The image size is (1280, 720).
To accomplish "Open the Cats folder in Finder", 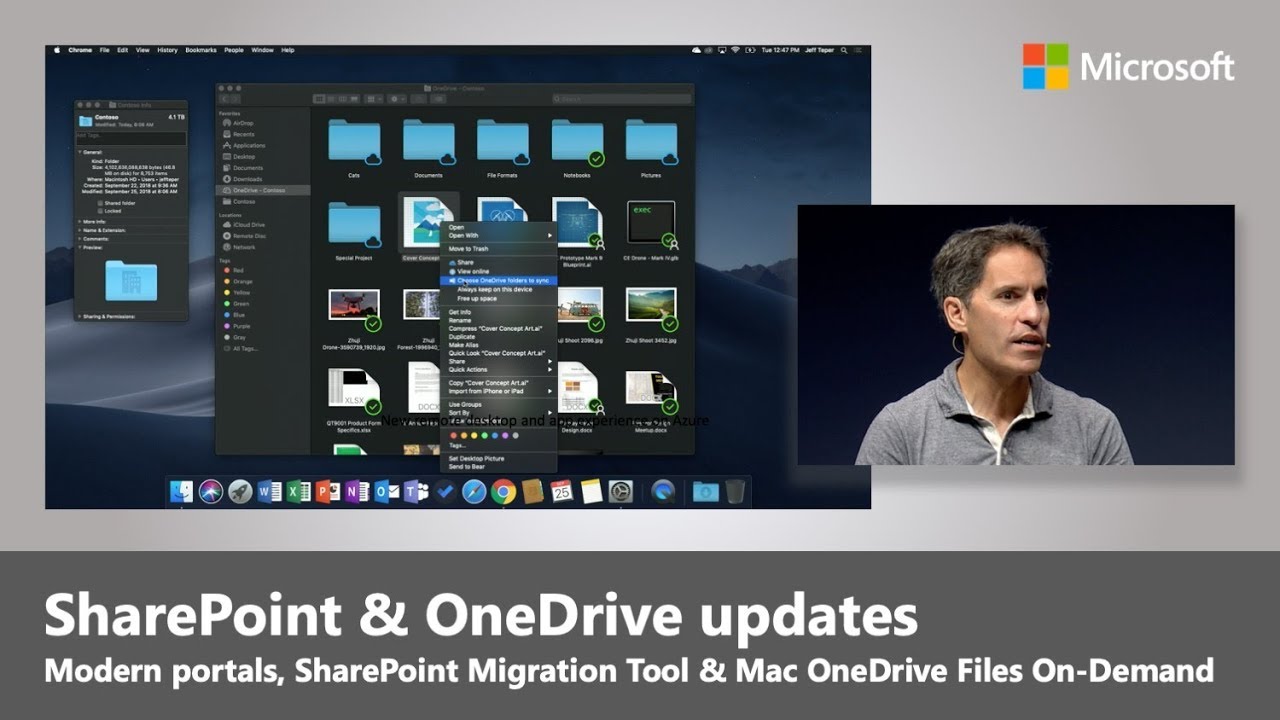I will [354, 142].
